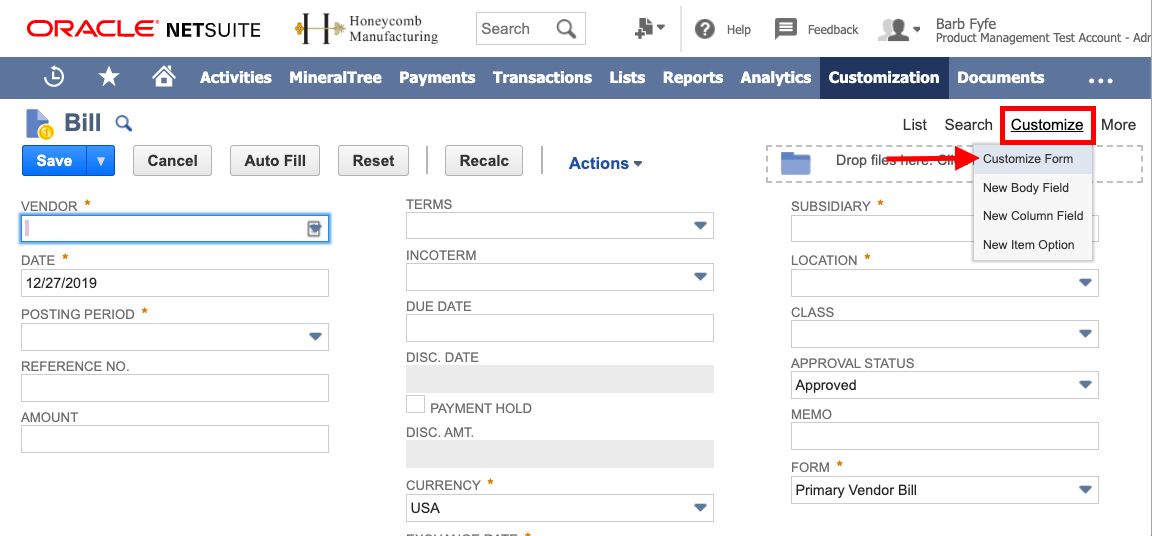1152x536 pixels.
Task: Click the folder icon in file drop zone
Action: (x=795, y=163)
